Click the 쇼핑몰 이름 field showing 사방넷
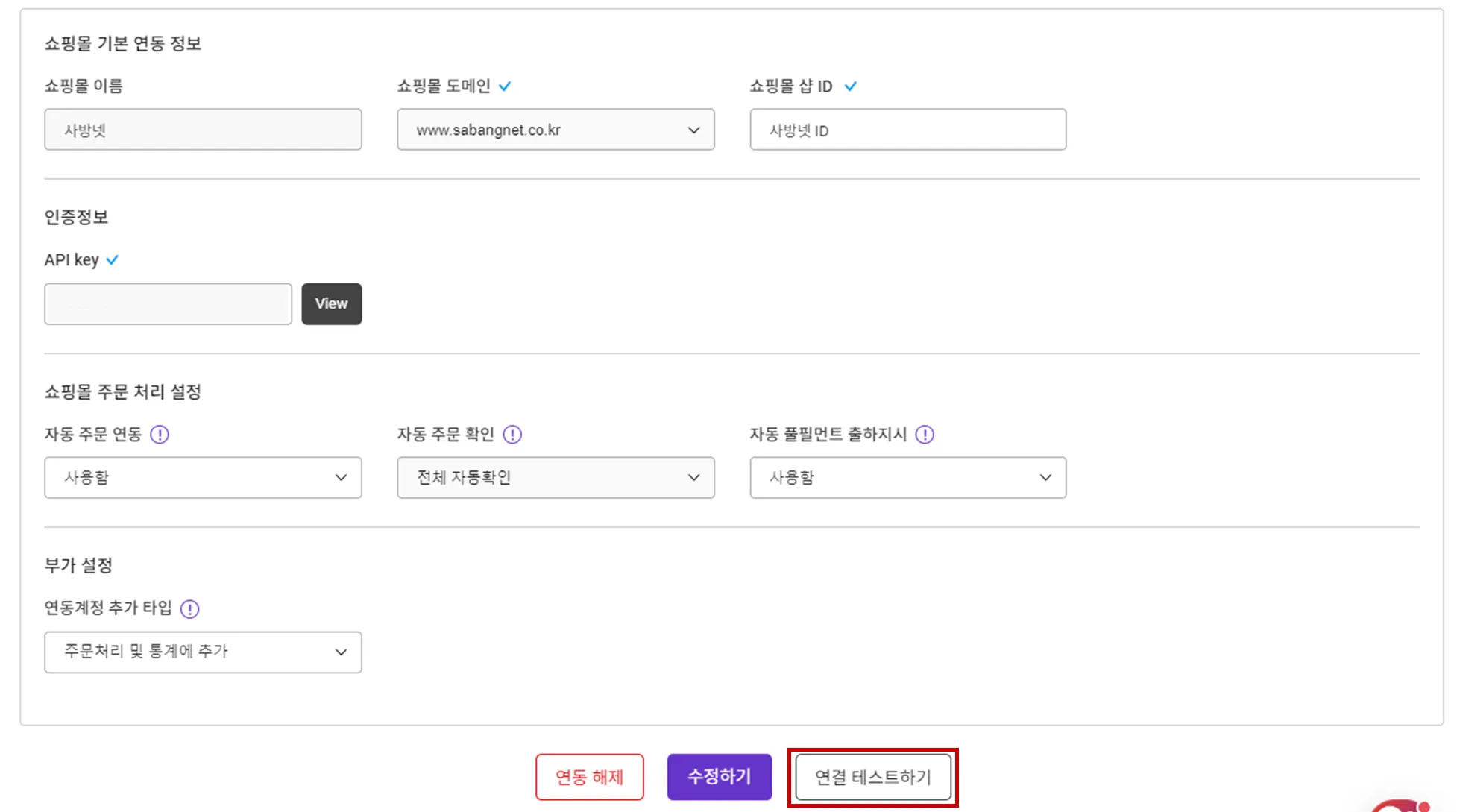This screenshot has width=1457, height=812. click(x=203, y=130)
